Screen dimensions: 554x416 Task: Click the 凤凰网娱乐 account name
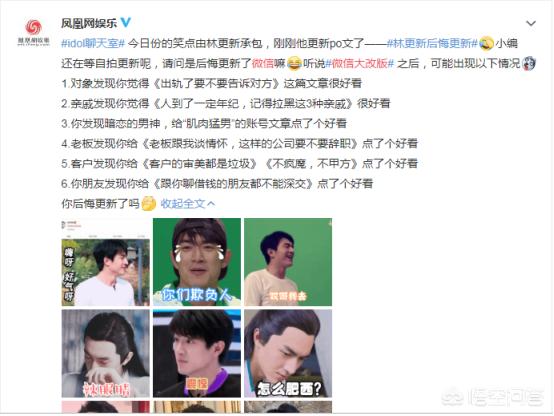[x=89, y=23]
